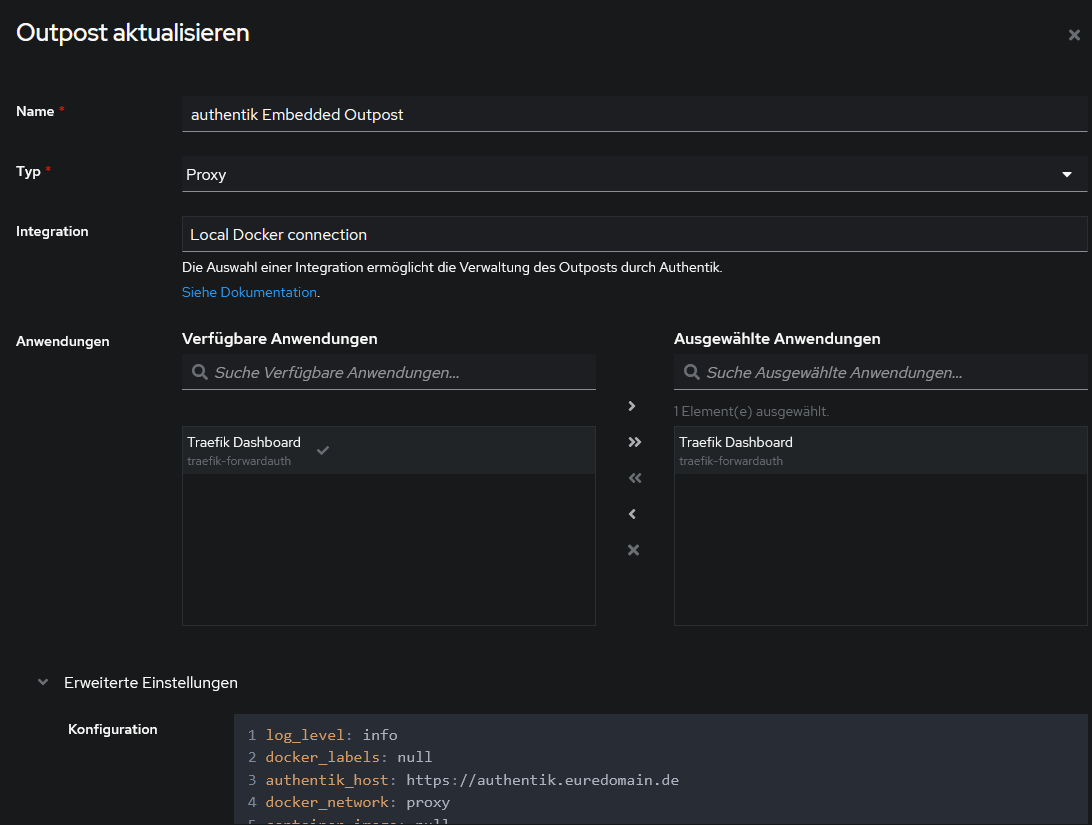Focus the Suche Verfügbare Anwendungen search box
This screenshot has height=825, width=1092.
(400, 373)
